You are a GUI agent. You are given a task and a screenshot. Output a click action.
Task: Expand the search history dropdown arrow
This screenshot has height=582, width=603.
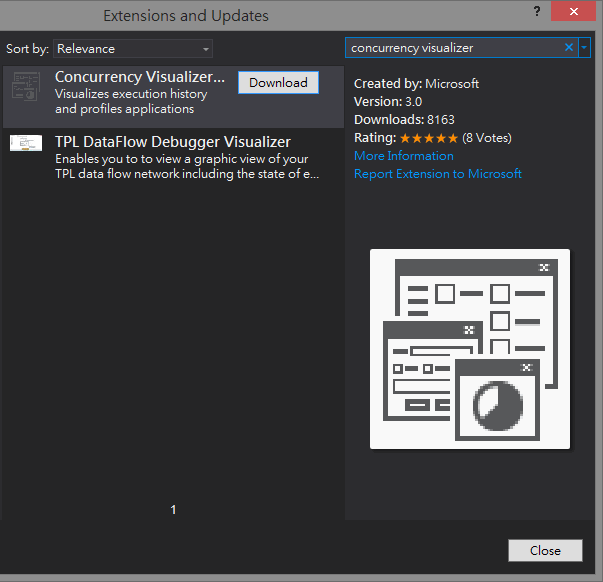click(585, 47)
